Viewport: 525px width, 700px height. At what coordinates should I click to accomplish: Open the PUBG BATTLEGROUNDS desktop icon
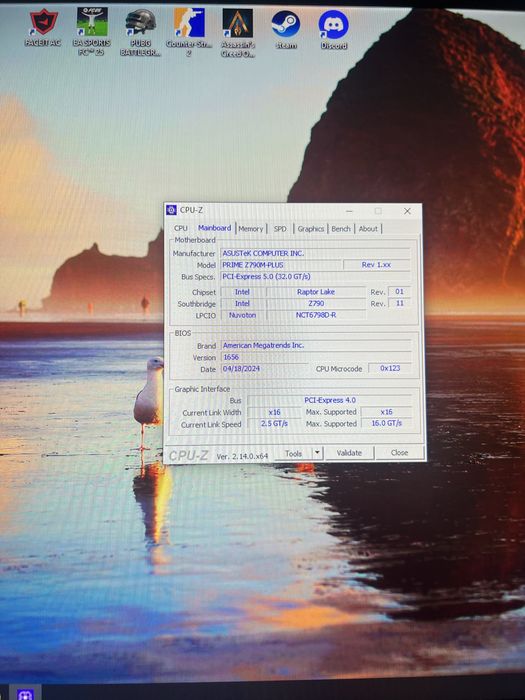point(140,32)
